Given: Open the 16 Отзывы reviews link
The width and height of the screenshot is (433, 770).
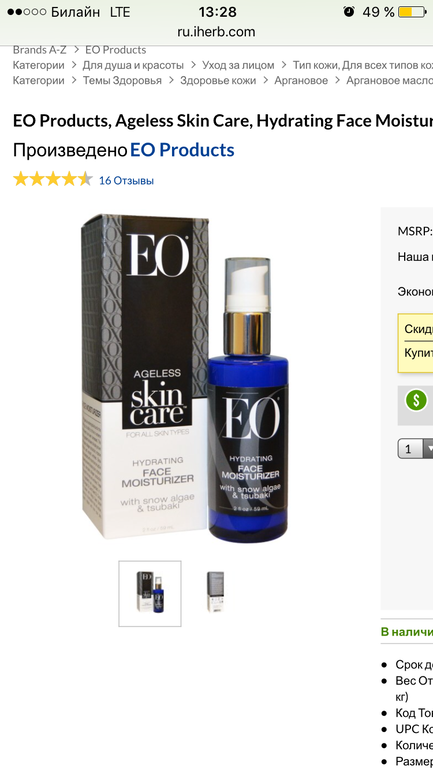Looking at the screenshot, I should 126,181.
